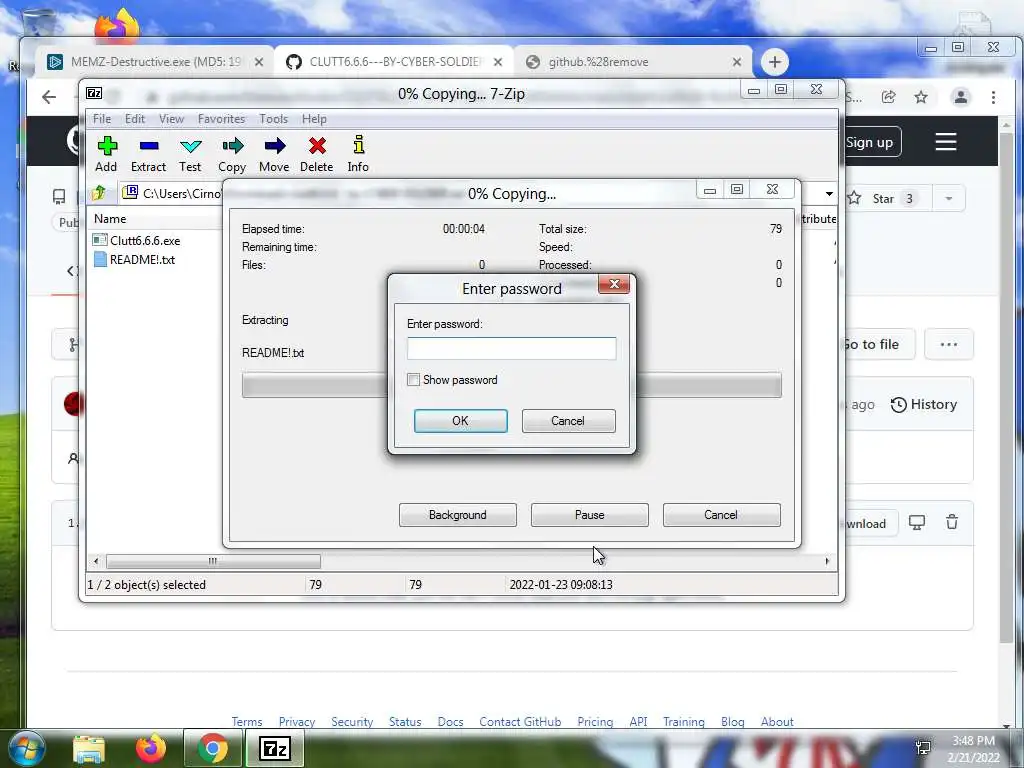Screen dimensions: 1024x768
Task: Cancel the copying operation
Action: coord(722,515)
